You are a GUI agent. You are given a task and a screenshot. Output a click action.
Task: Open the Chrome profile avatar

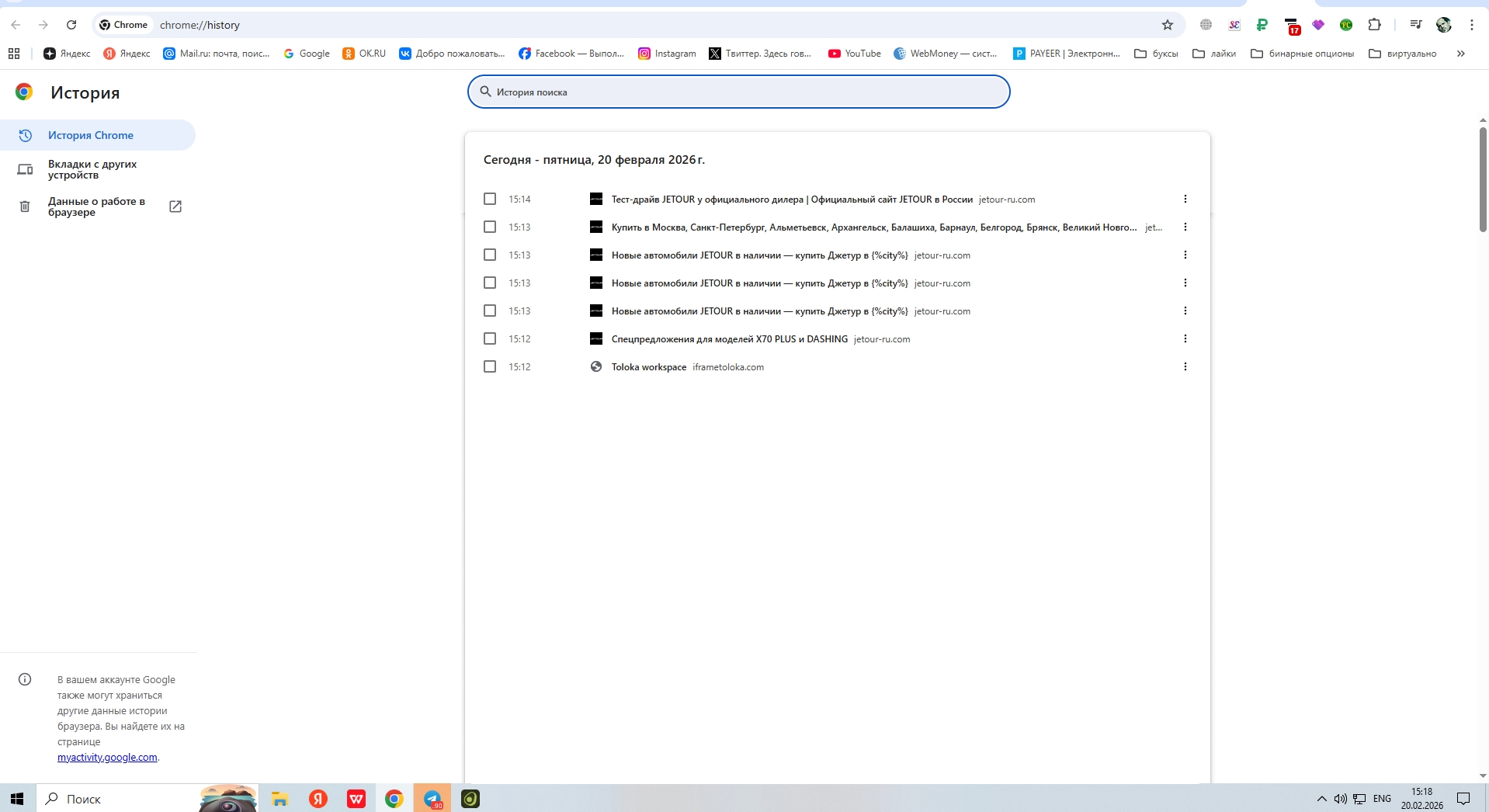click(1444, 25)
